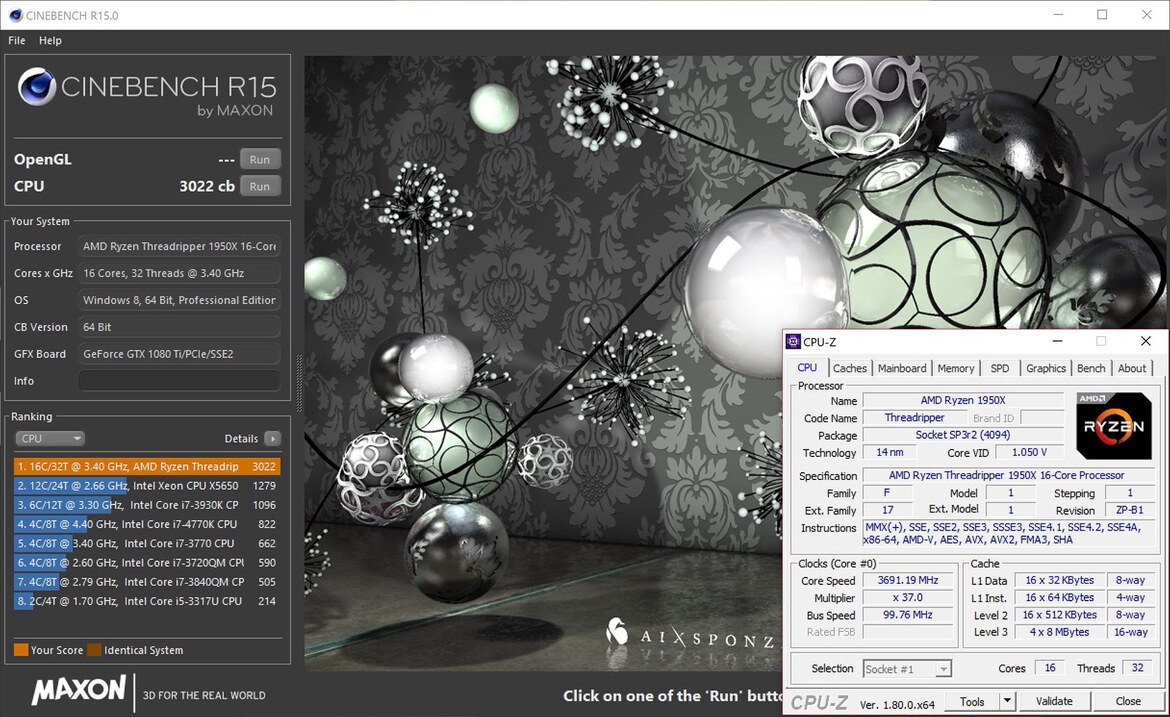The image size is (1170, 717).
Task: Switch to the Caches tab in CPU-Z
Action: (850, 369)
